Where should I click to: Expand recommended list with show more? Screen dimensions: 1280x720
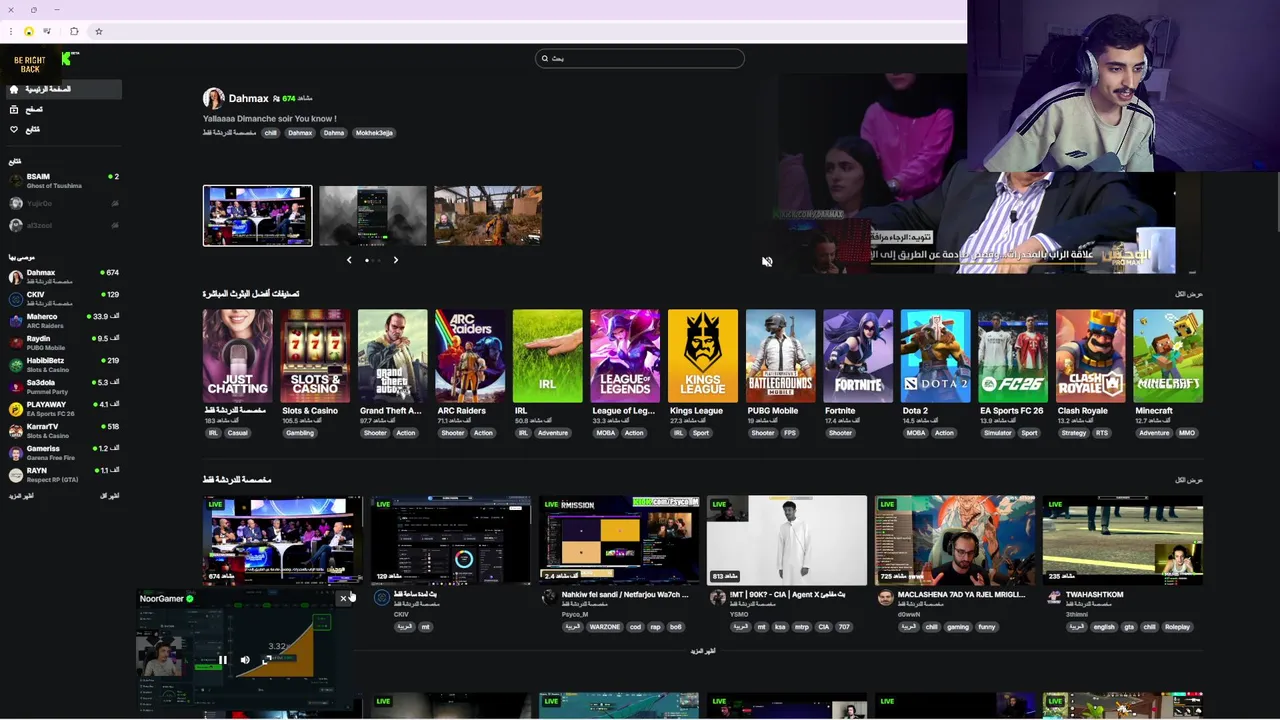(x=21, y=496)
